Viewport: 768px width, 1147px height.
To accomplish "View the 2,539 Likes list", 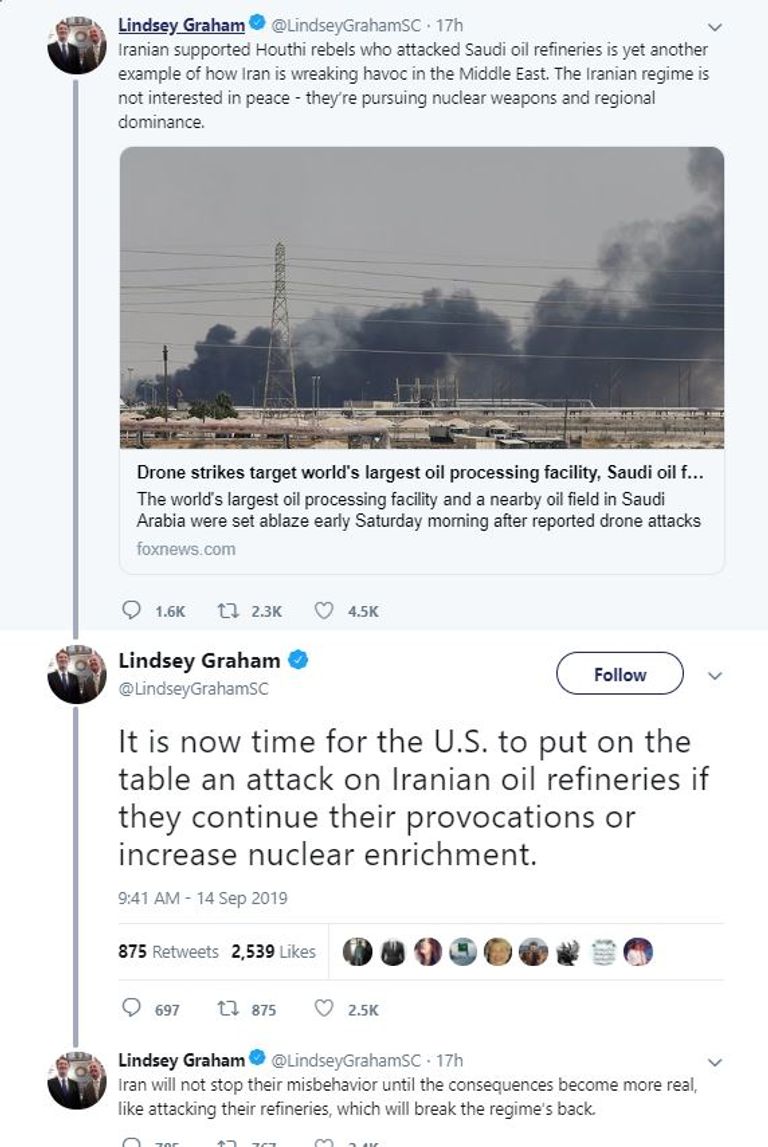I will [273, 952].
